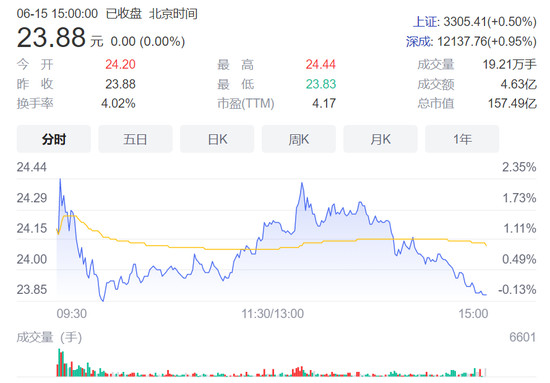Switch to the 五日 five-day tab
Image resolution: width=550 pixels, height=383 pixels.
(135, 139)
